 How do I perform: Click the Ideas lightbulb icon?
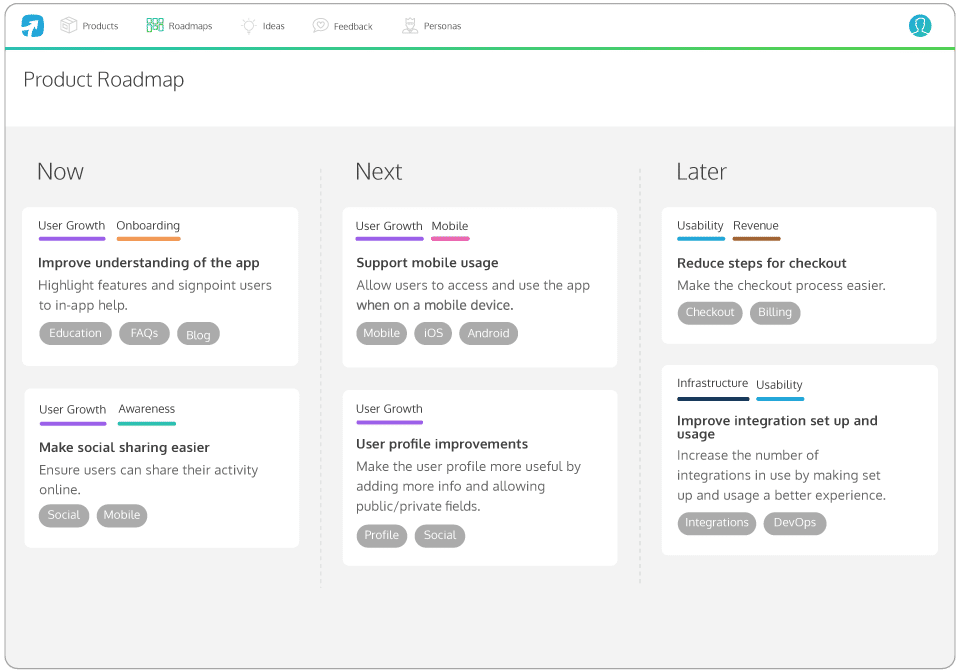[249, 26]
